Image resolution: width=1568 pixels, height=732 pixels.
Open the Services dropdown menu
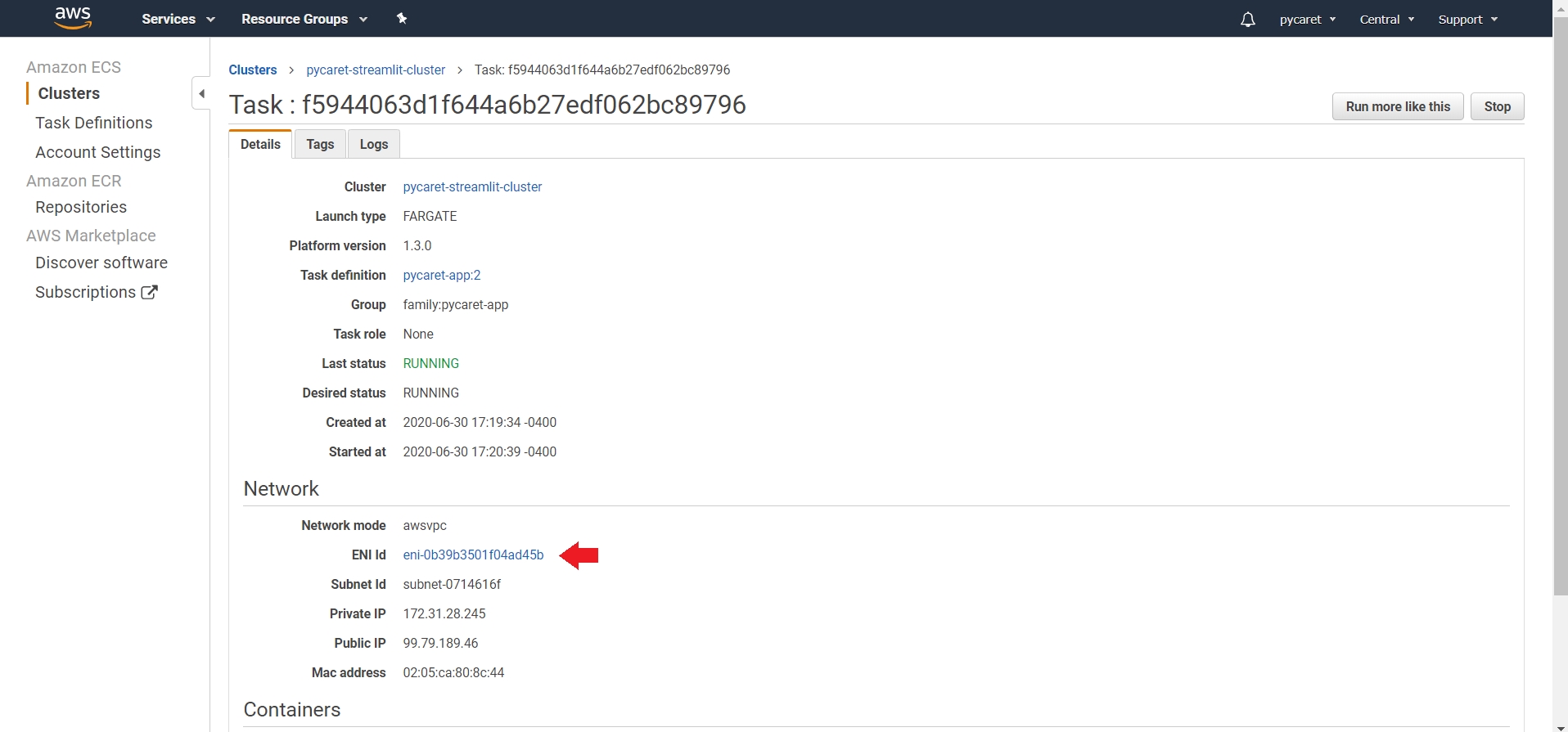(x=178, y=19)
